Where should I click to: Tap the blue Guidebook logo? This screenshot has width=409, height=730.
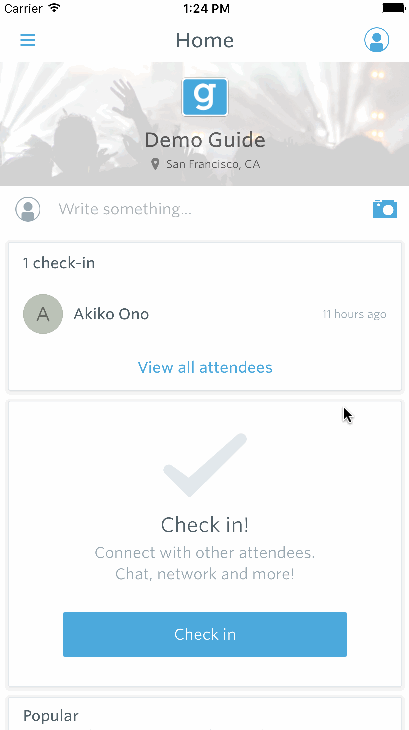pyautogui.click(x=205, y=97)
